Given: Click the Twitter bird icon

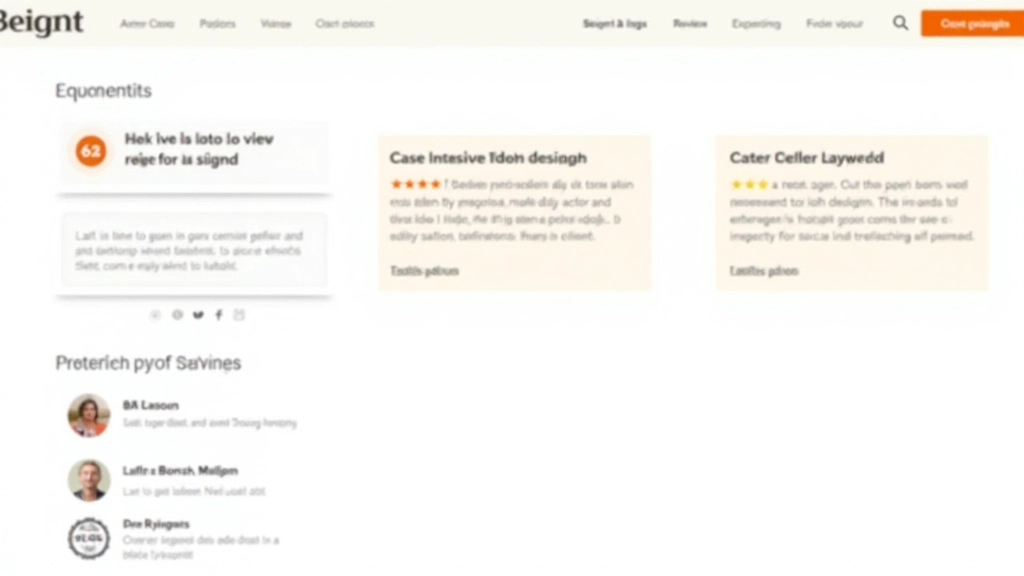Looking at the screenshot, I should 198,314.
